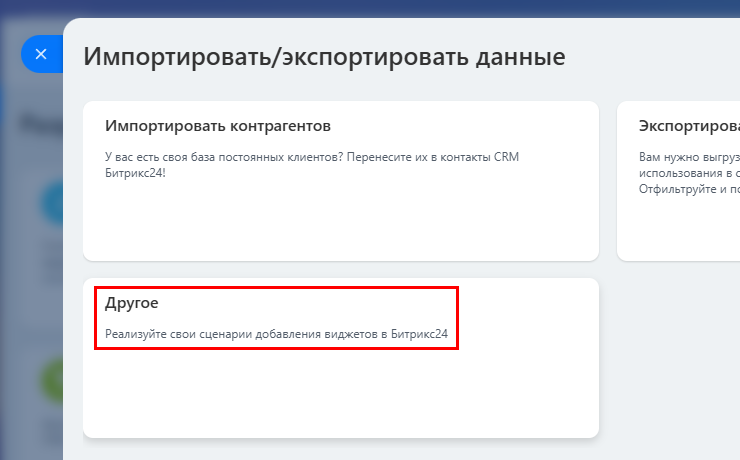Click the blurred blue circle icon behind panel
The width and height of the screenshot is (740, 460).
pyautogui.click(x=52, y=205)
